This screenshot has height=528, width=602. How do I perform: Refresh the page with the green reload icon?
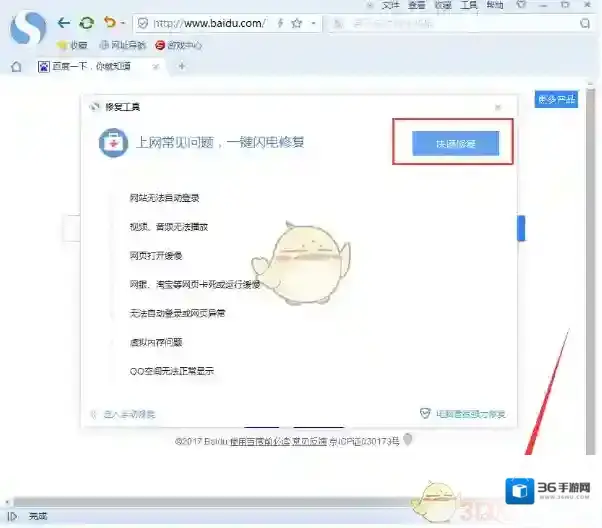86,23
